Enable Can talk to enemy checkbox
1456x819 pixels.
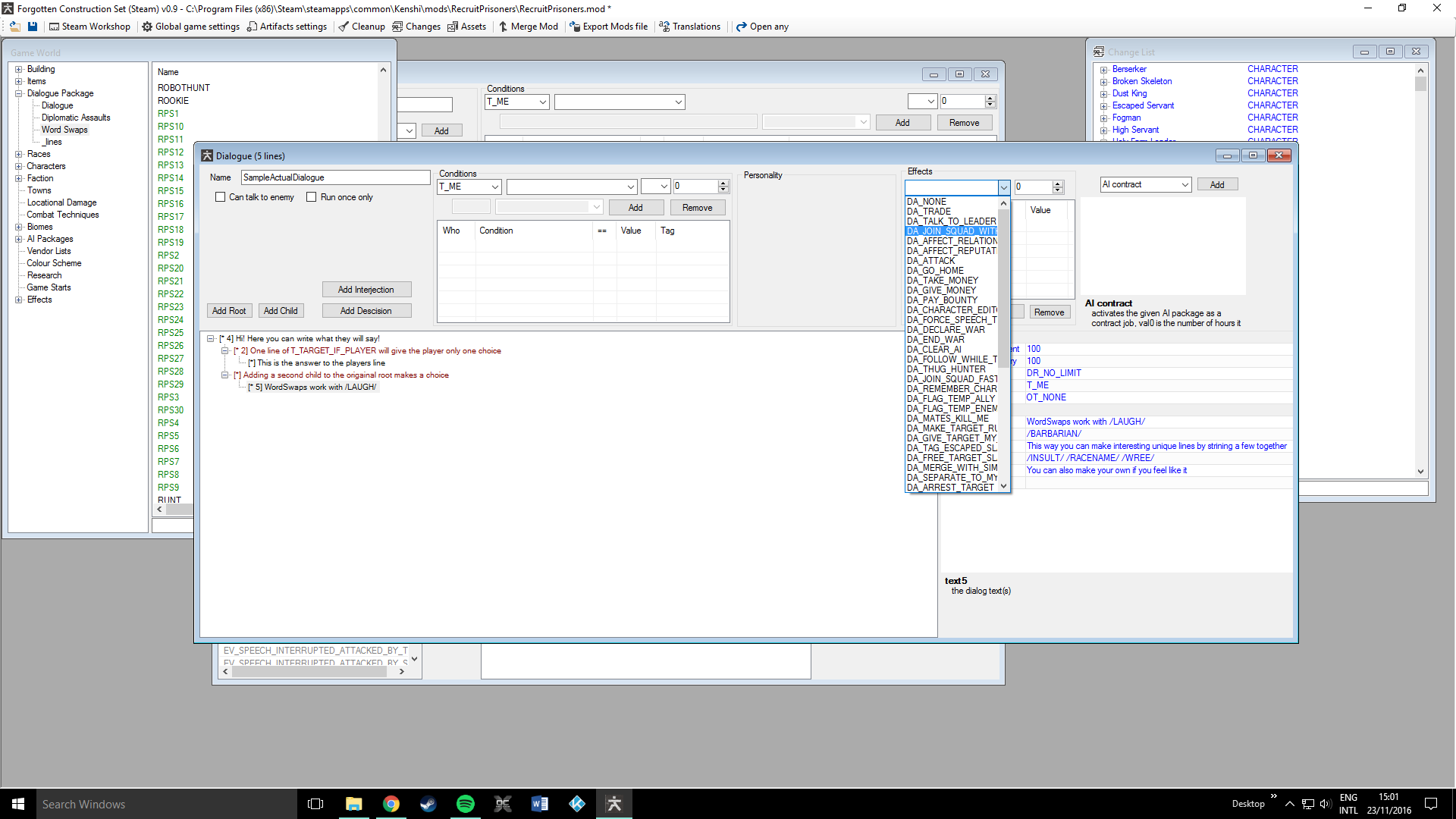click(x=221, y=197)
